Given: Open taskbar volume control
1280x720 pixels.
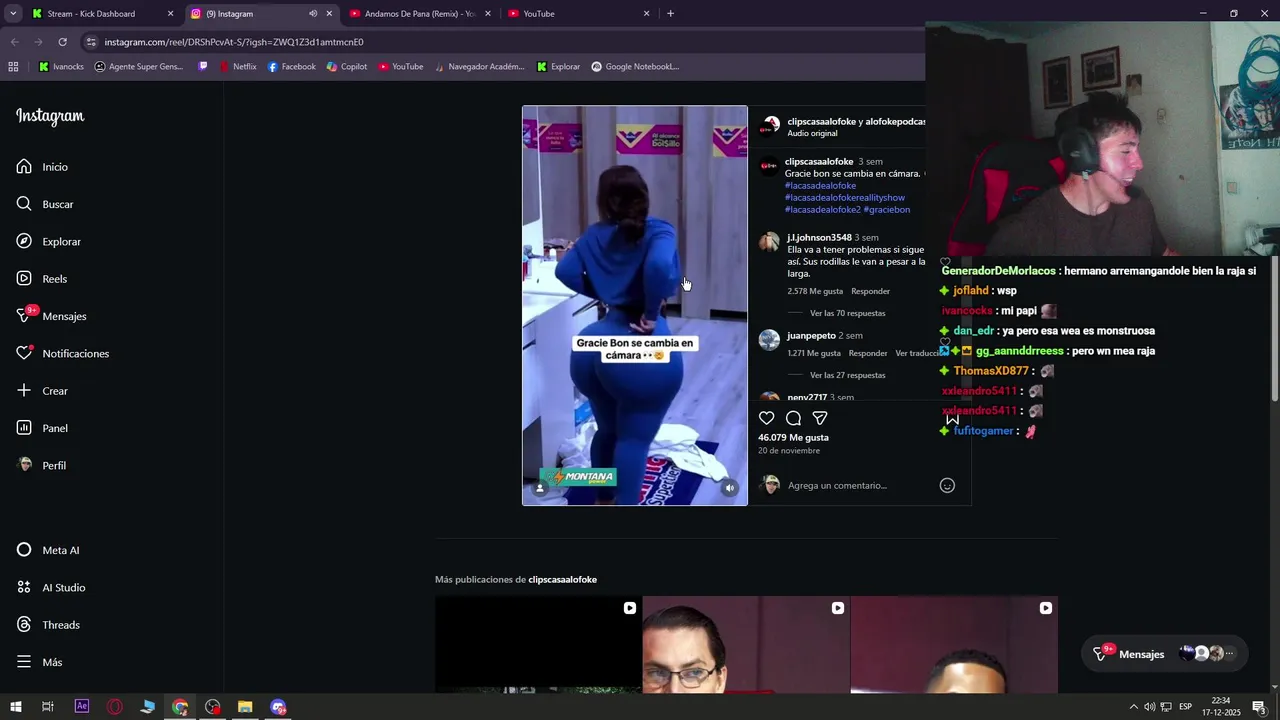Looking at the screenshot, I should [x=1149, y=707].
